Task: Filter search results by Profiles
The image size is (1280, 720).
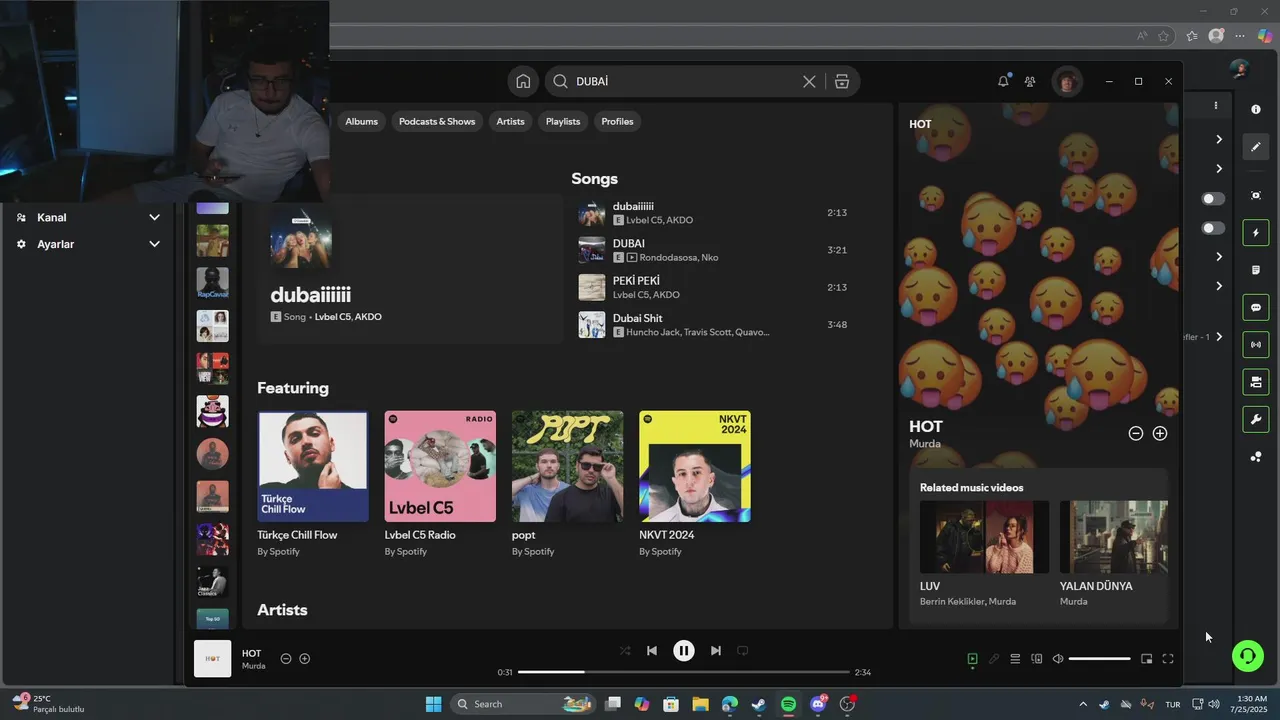Action: (x=617, y=121)
